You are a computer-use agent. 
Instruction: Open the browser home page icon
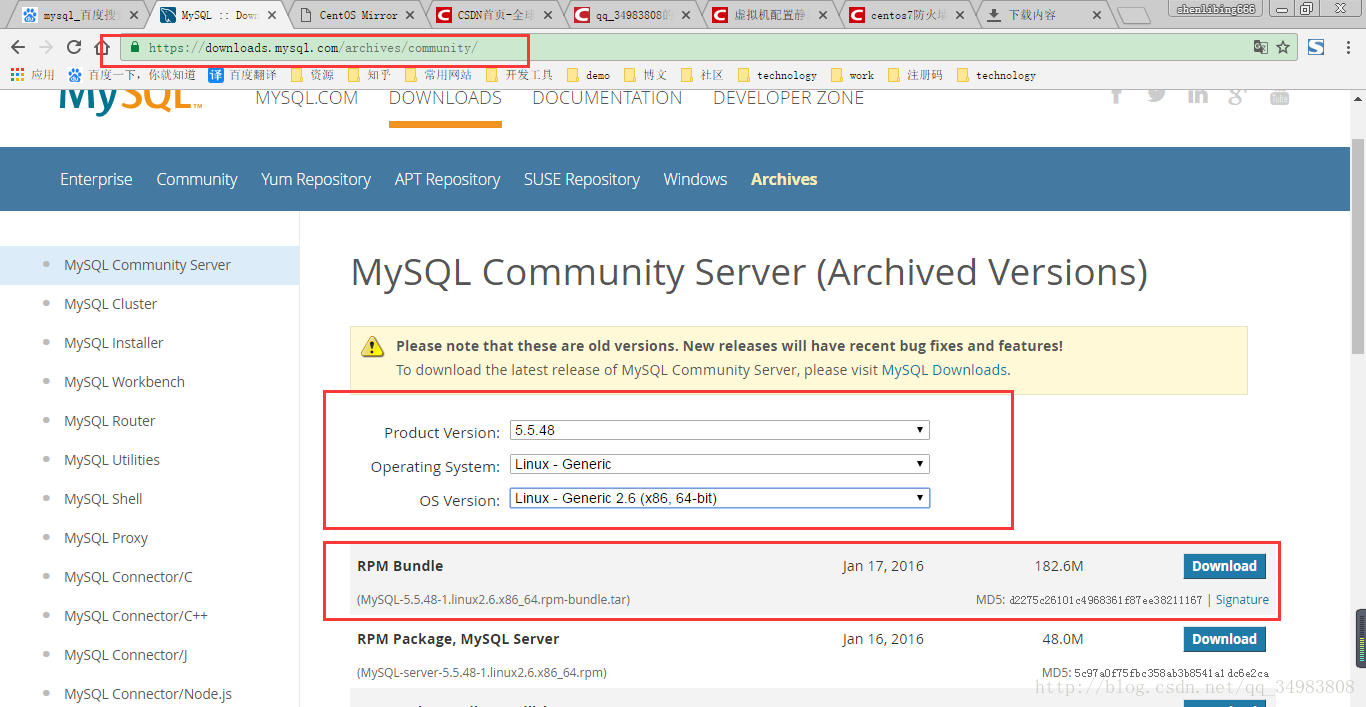coord(102,47)
